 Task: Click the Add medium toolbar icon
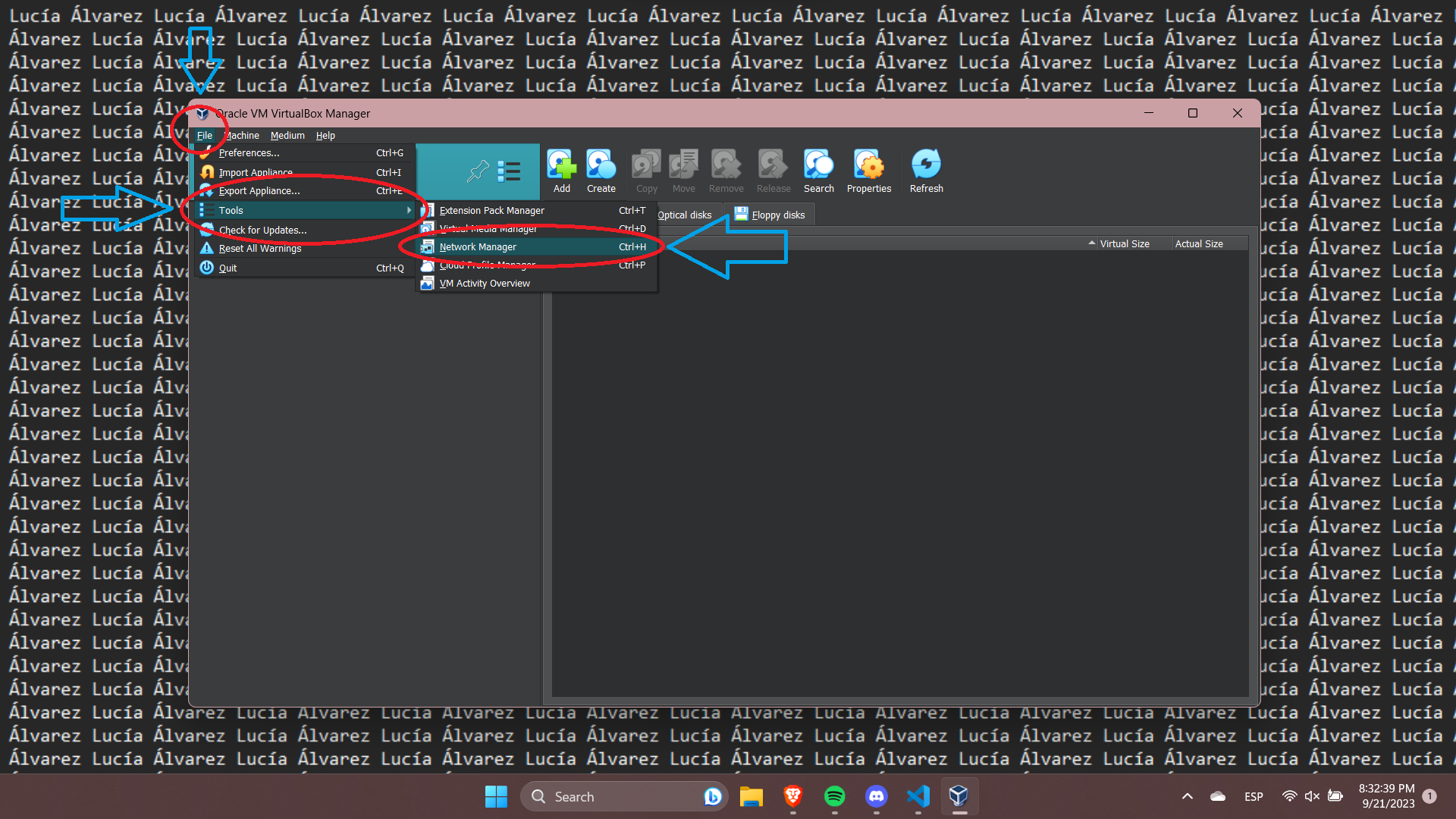coord(561,171)
